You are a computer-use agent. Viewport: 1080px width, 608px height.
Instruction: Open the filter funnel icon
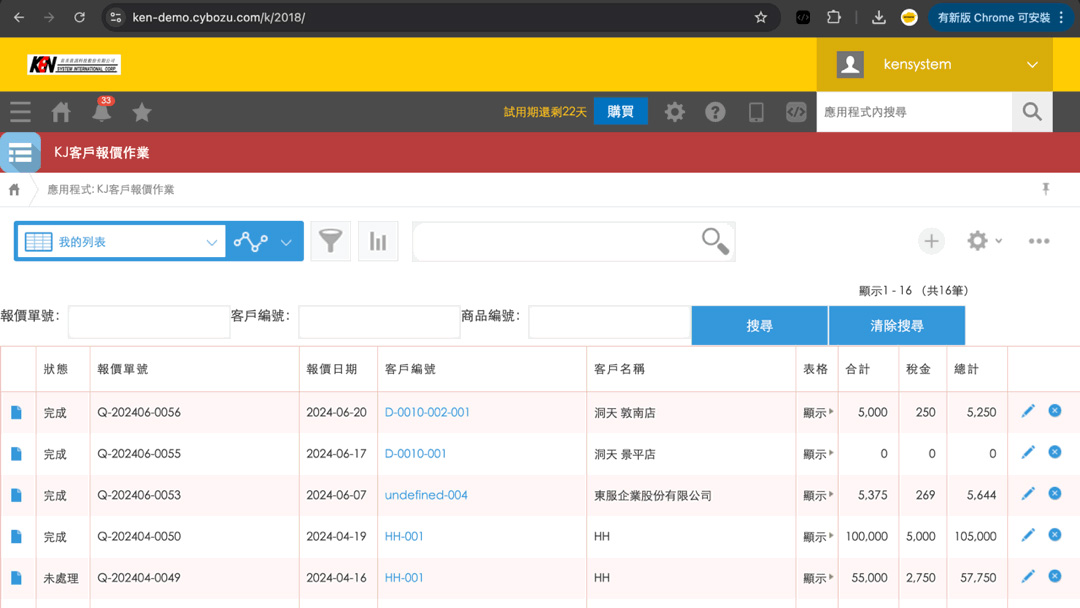point(330,241)
